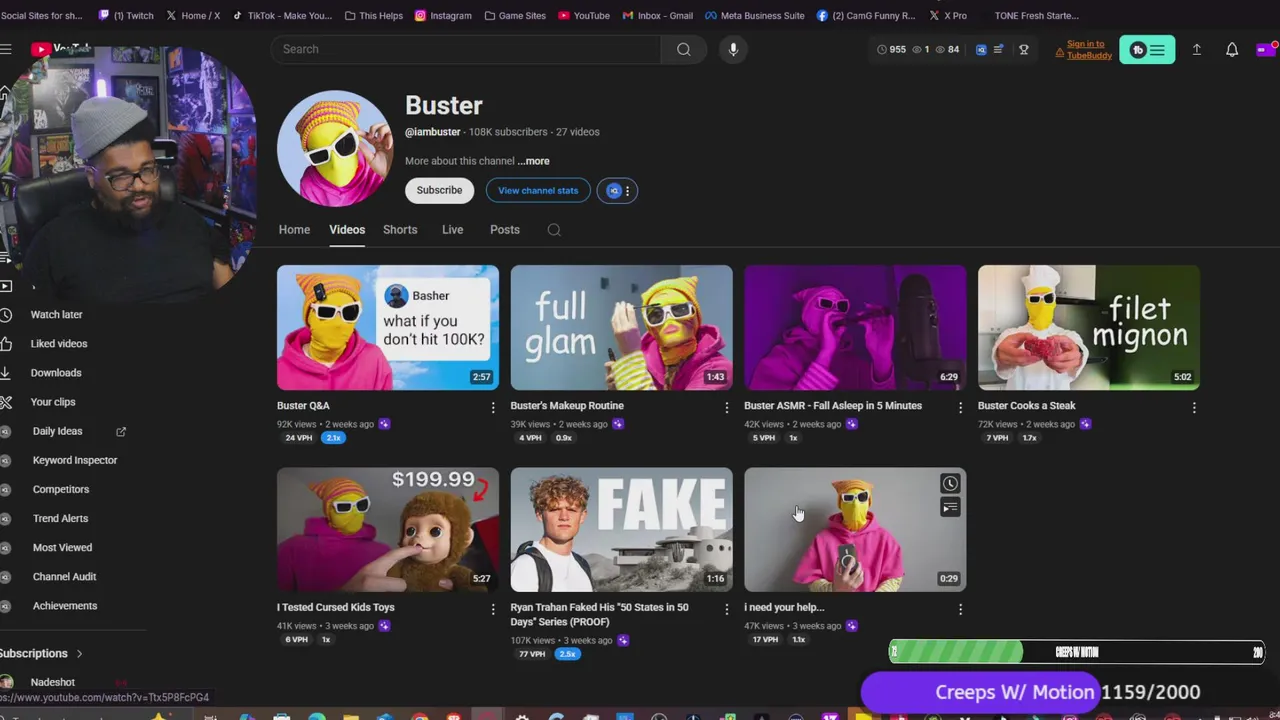The image size is (1280, 720).
Task: Open YouTube notifications bell
Action: 1232,49
